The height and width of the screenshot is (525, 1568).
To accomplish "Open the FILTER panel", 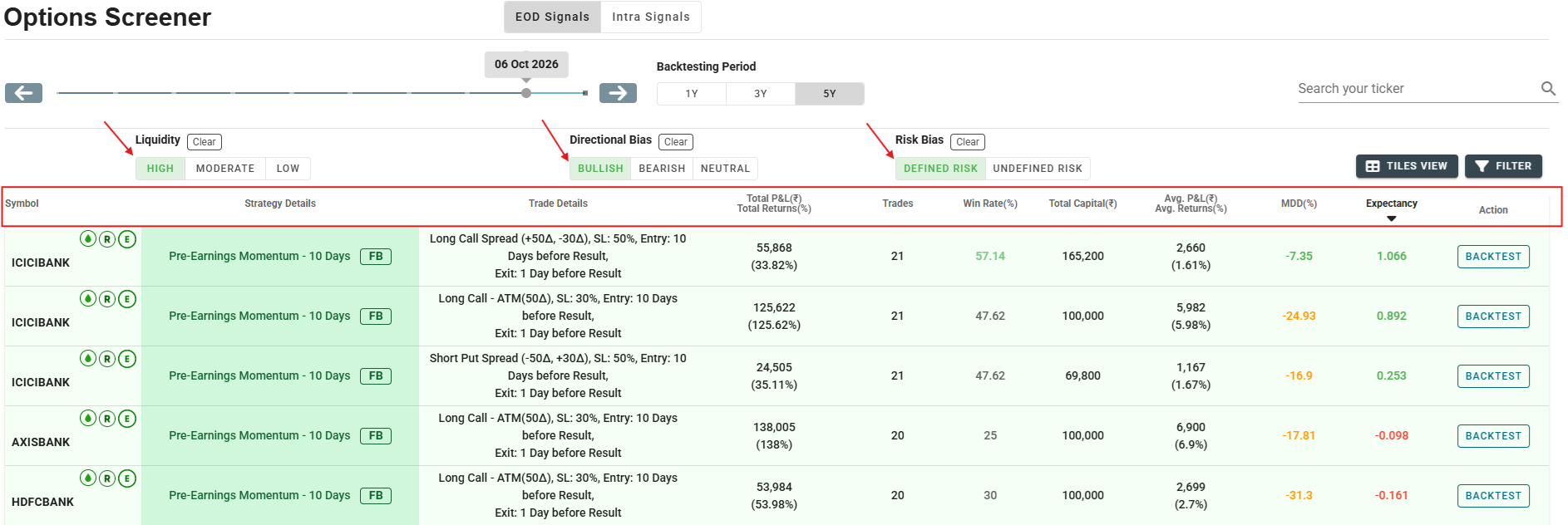I will [x=1503, y=166].
